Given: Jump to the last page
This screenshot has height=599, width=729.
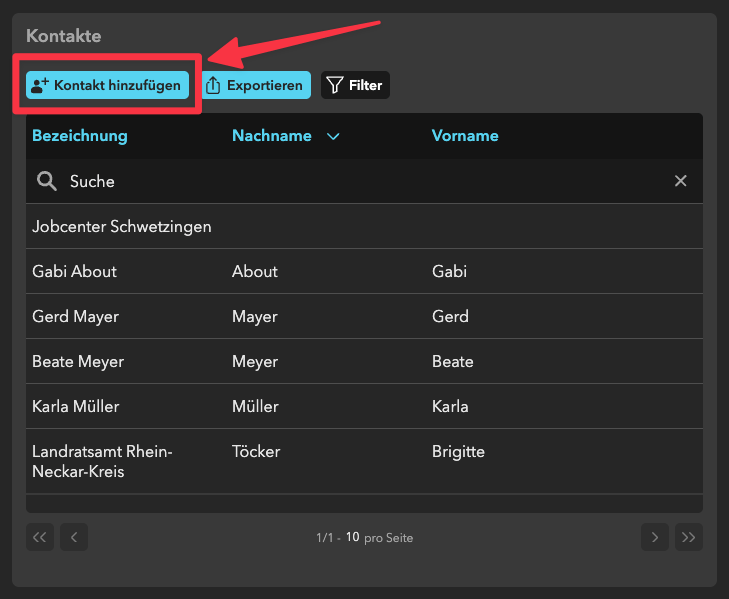Looking at the screenshot, I should (x=688, y=537).
